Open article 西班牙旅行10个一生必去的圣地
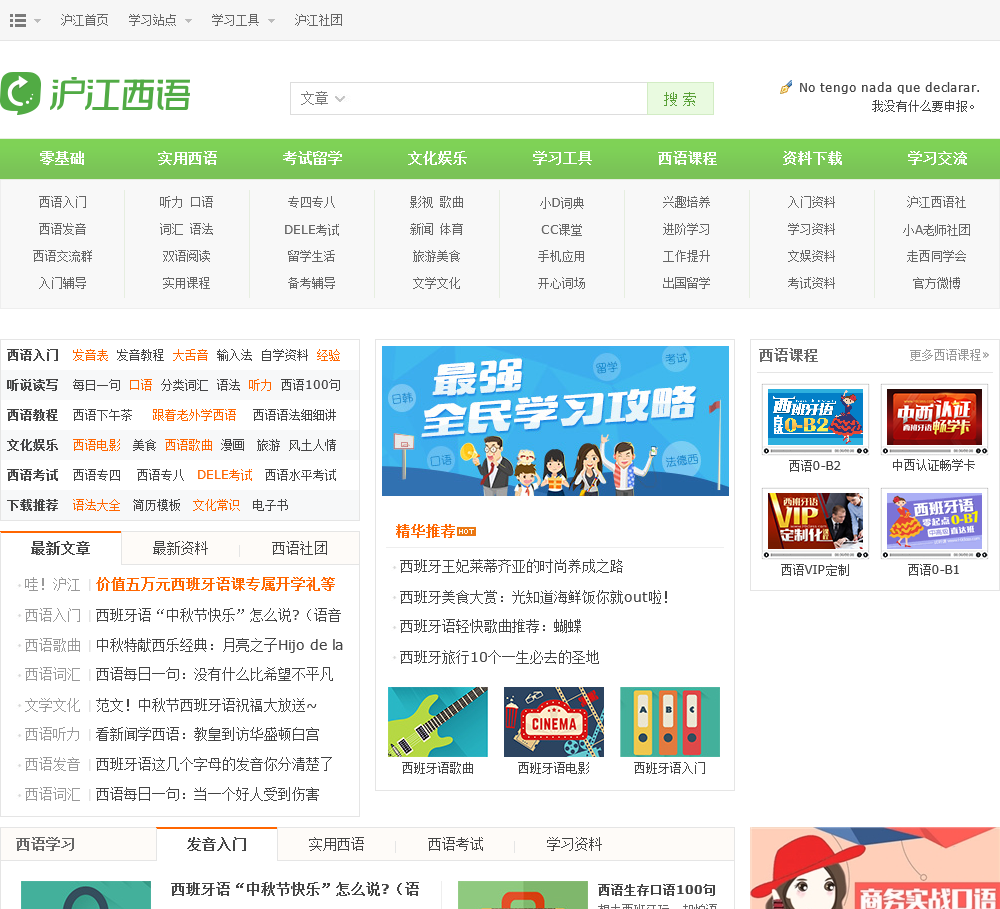Image resolution: width=1000 pixels, height=909 pixels. coord(499,657)
